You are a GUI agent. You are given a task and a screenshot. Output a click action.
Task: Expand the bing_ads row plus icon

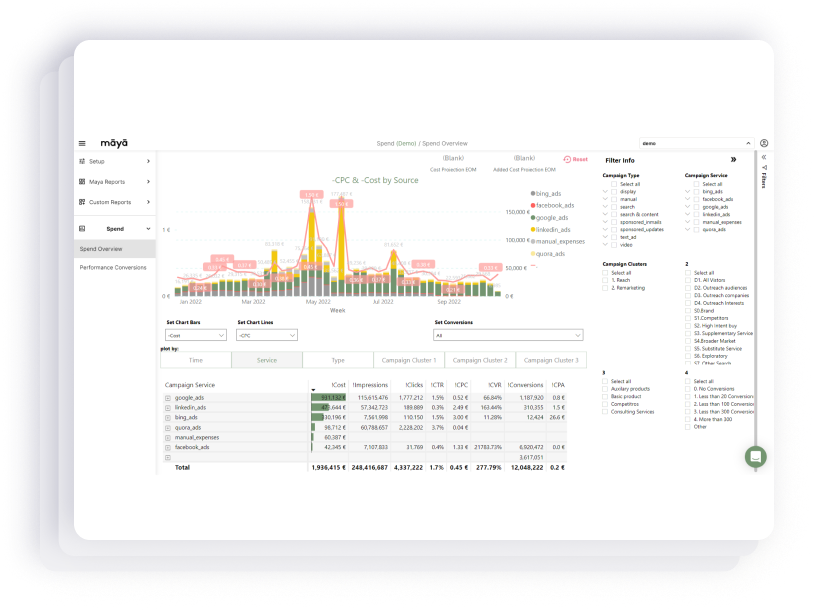pos(168,418)
